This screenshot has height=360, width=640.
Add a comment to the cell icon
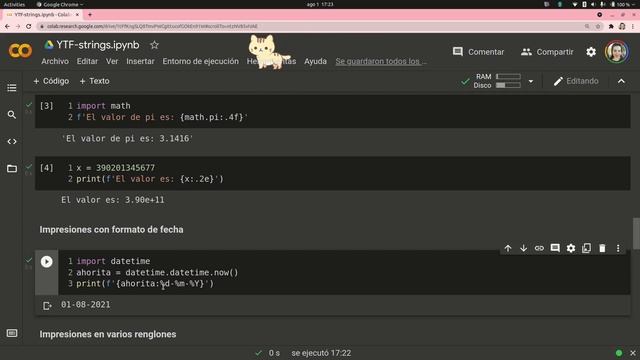click(555, 248)
